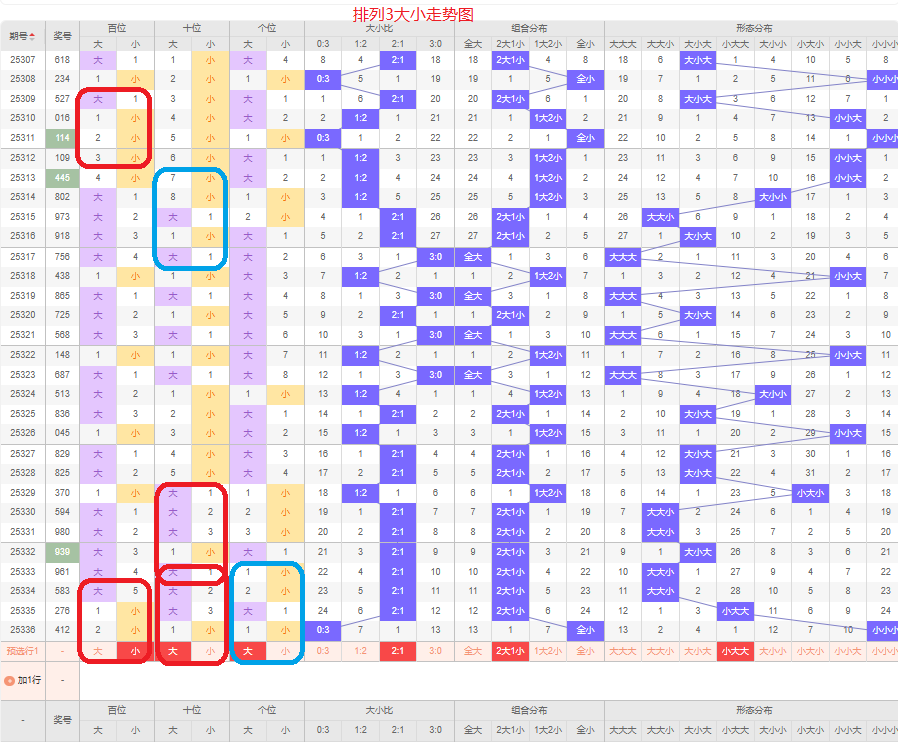Click prize number 618 for issue 25307
Image resolution: width=898 pixels, height=742 pixels.
point(62,60)
